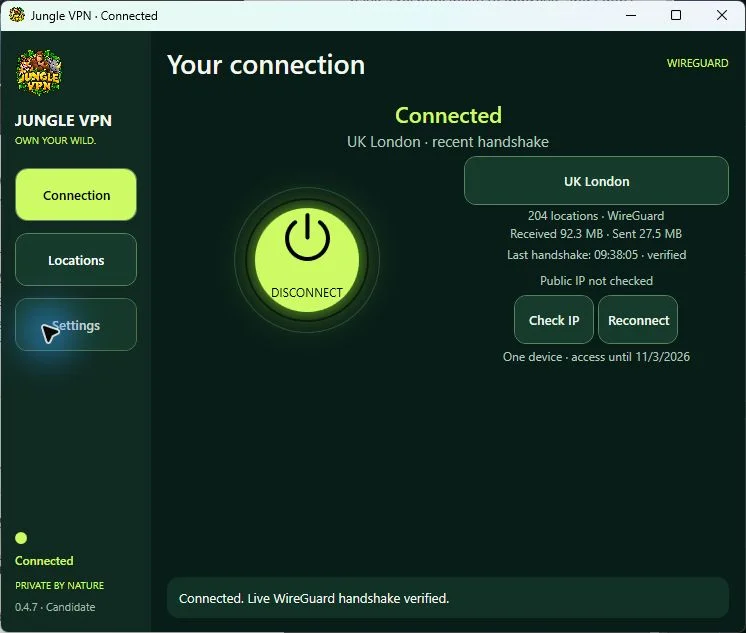Click '204 locations · WireGuard' text
This screenshot has height=633, width=746.
pos(596,216)
